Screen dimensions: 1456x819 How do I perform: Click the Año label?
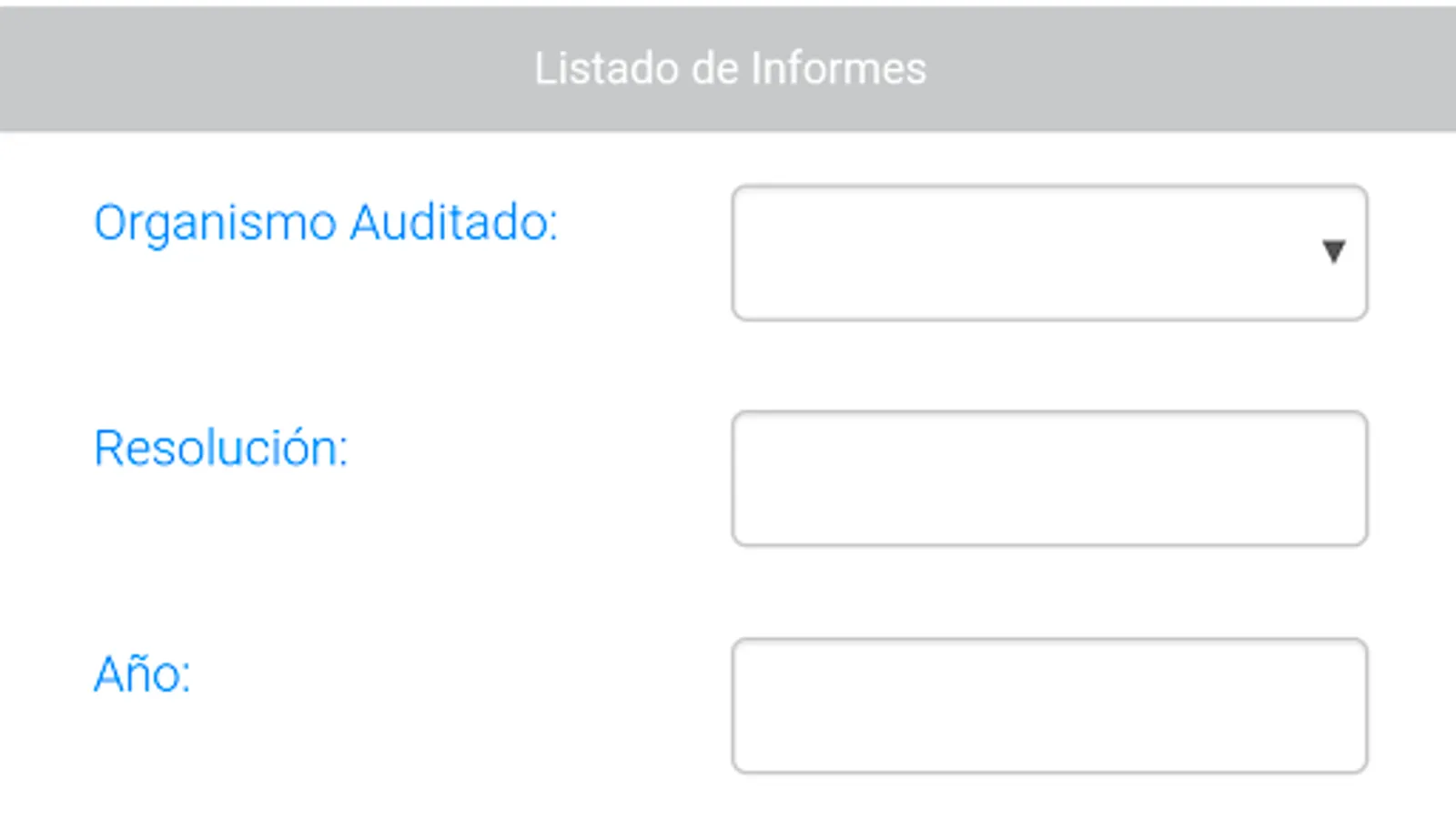tap(142, 674)
